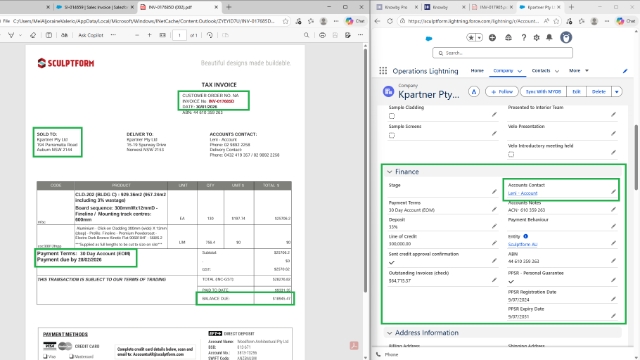Edit the Stage field pencil
Viewport: 640px width, 360px height.
[x=494, y=191]
